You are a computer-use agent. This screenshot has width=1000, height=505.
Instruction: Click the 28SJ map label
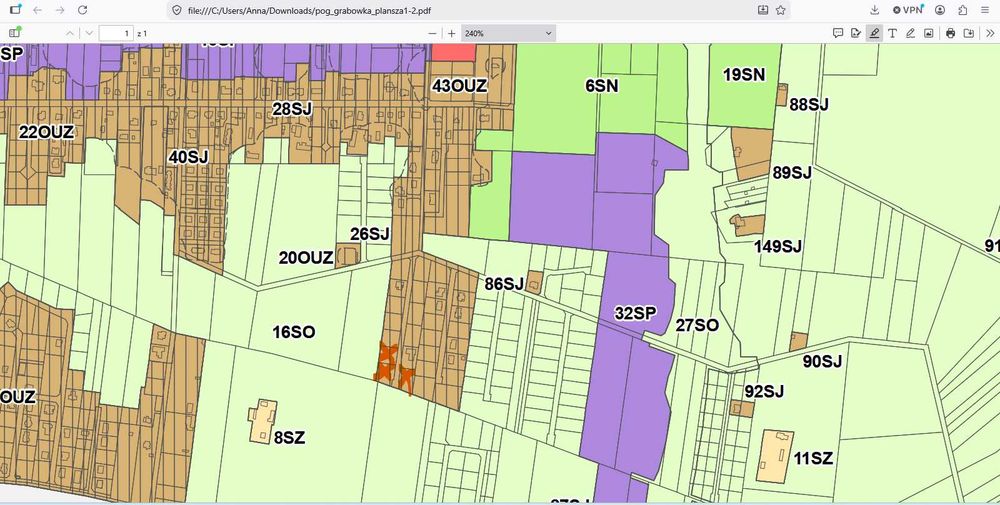tap(292, 109)
